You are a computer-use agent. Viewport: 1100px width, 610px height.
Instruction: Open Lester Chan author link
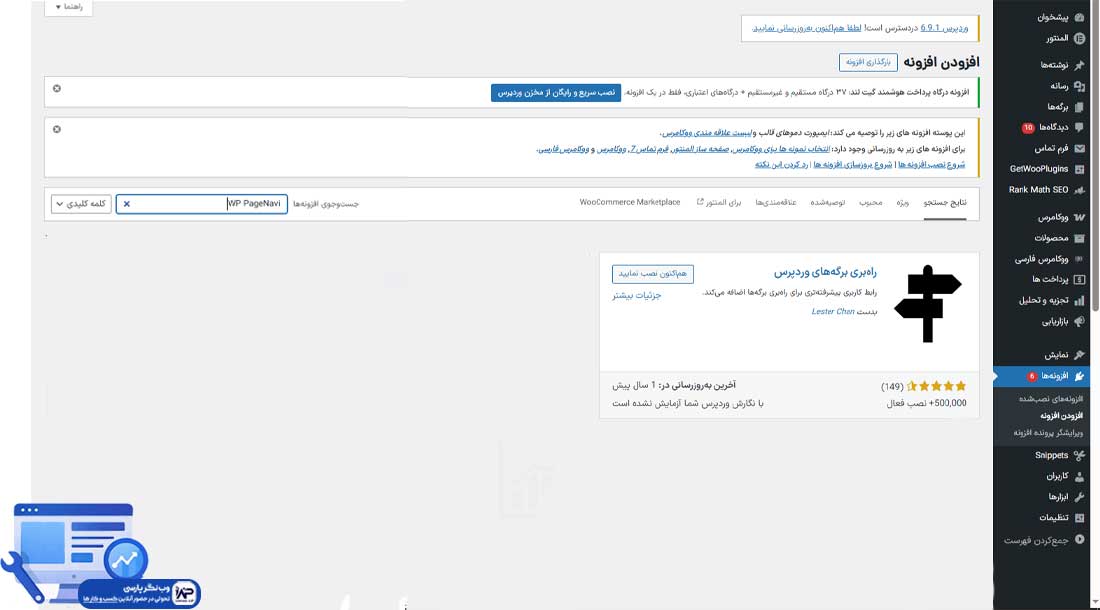(833, 311)
